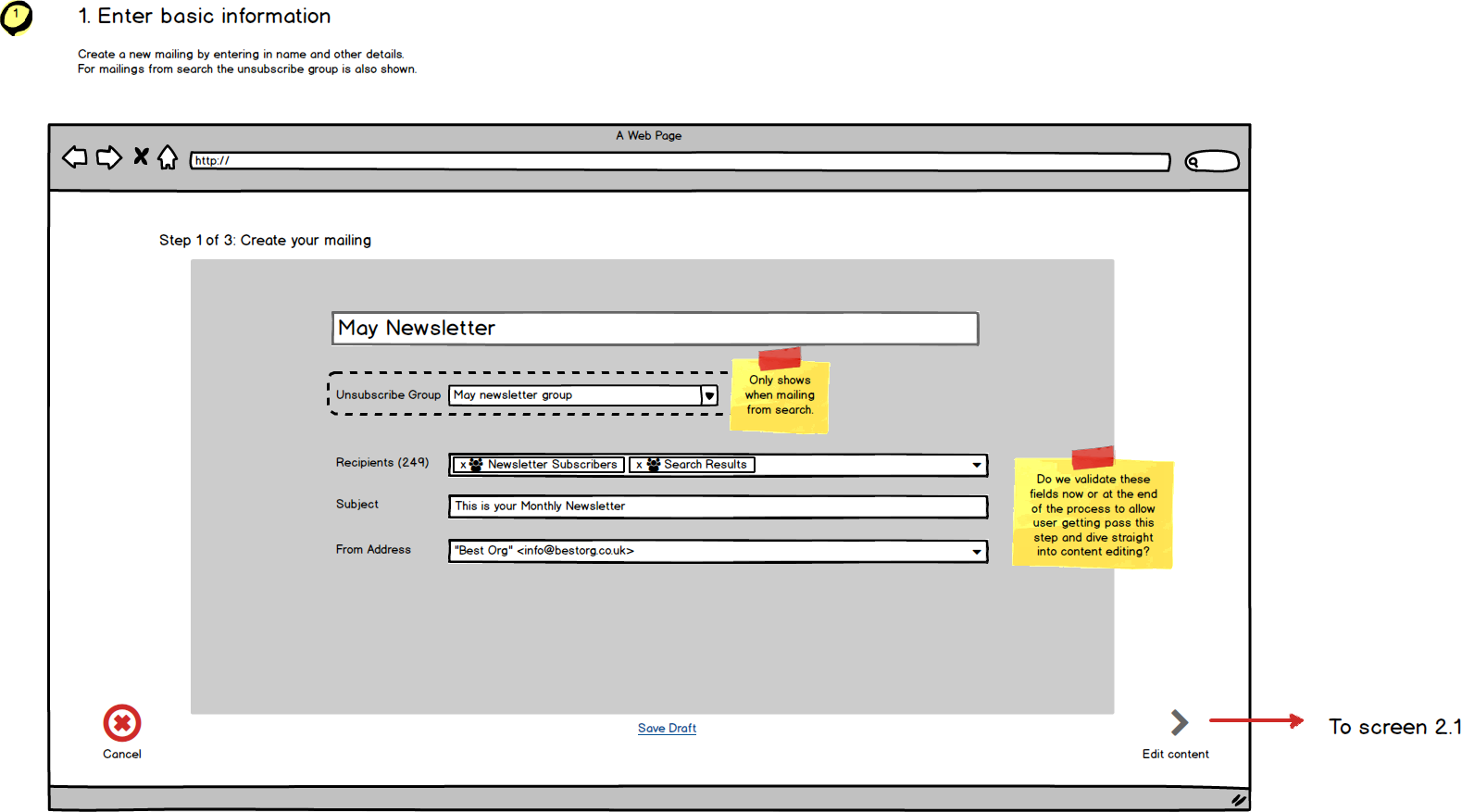Click the yellow speech bubble step icon

[16, 19]
